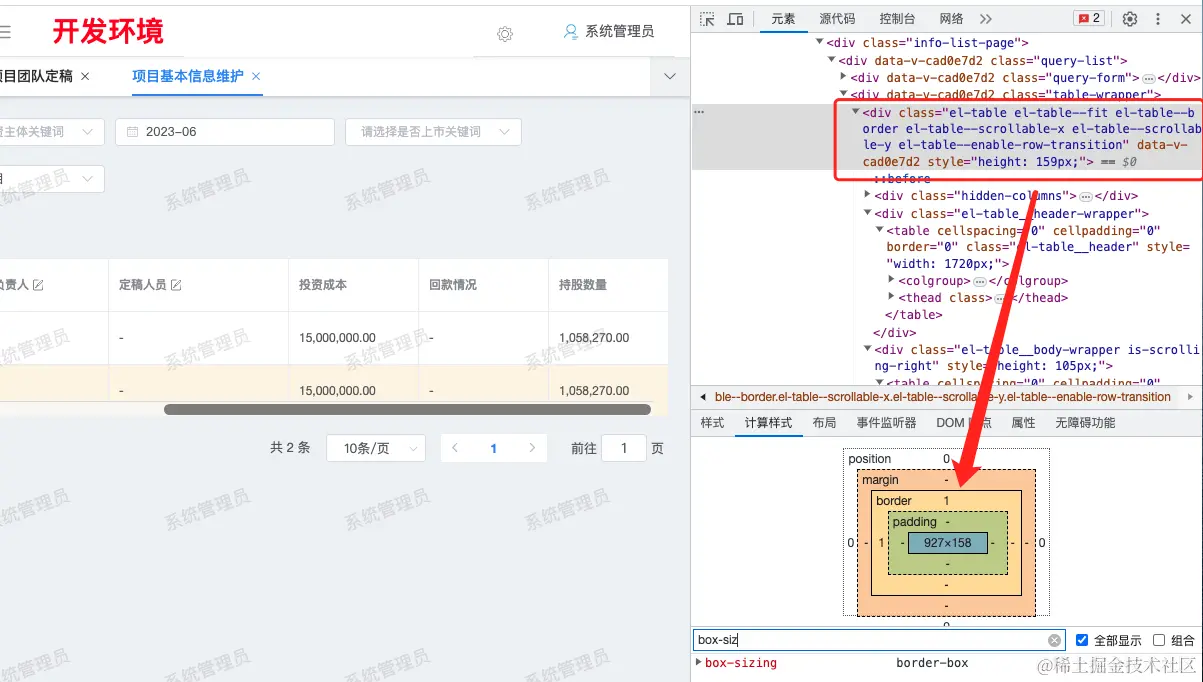Close the DevTools panel

point(1185,19)
